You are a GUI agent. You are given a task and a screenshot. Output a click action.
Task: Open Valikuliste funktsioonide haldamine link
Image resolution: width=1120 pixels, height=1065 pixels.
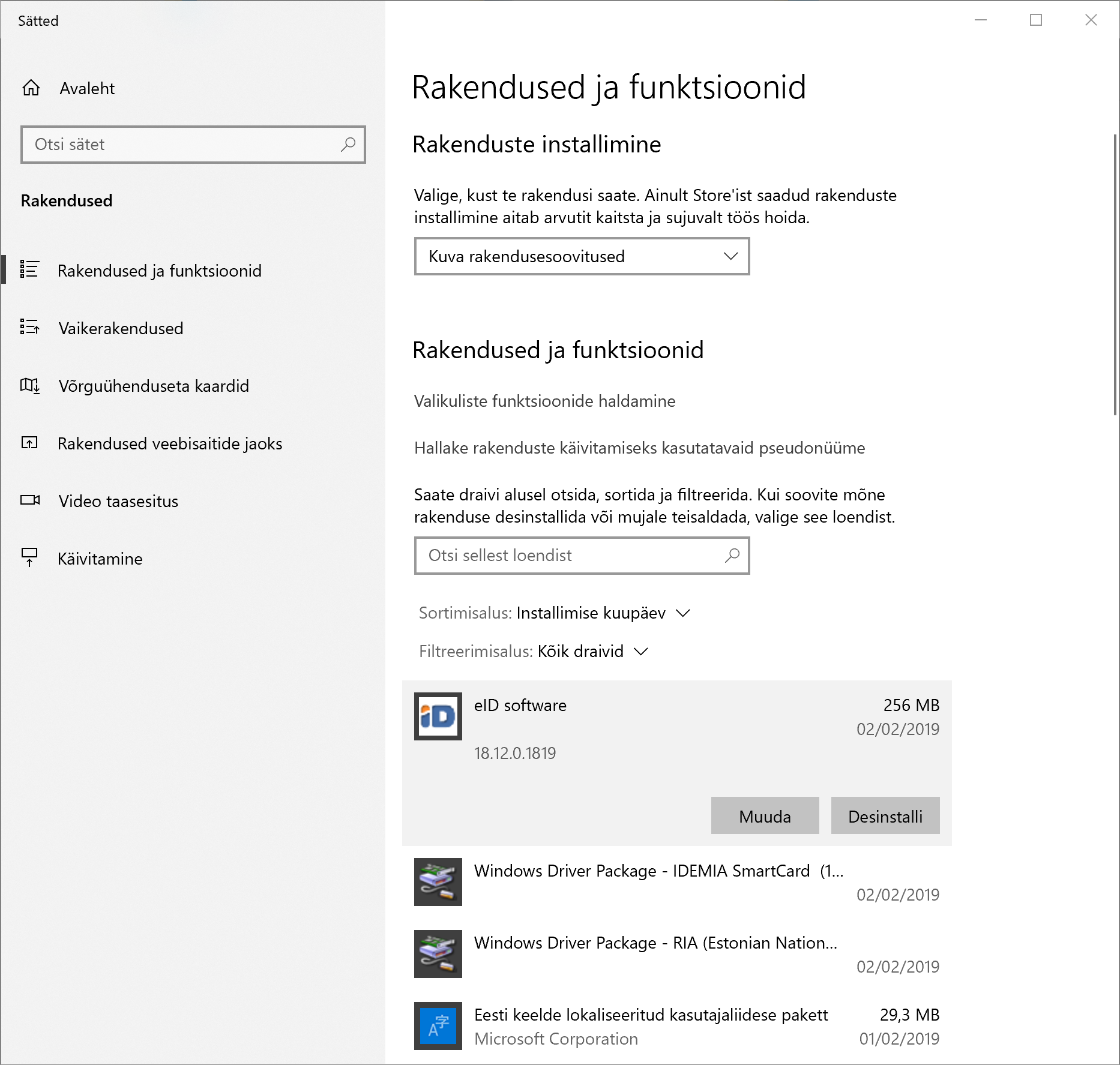tap(543, 401)
